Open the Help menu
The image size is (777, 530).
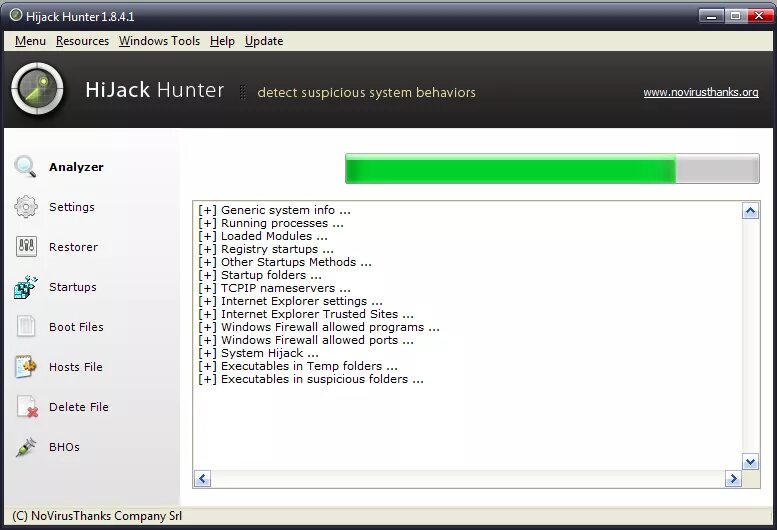(x=222, y=41)
